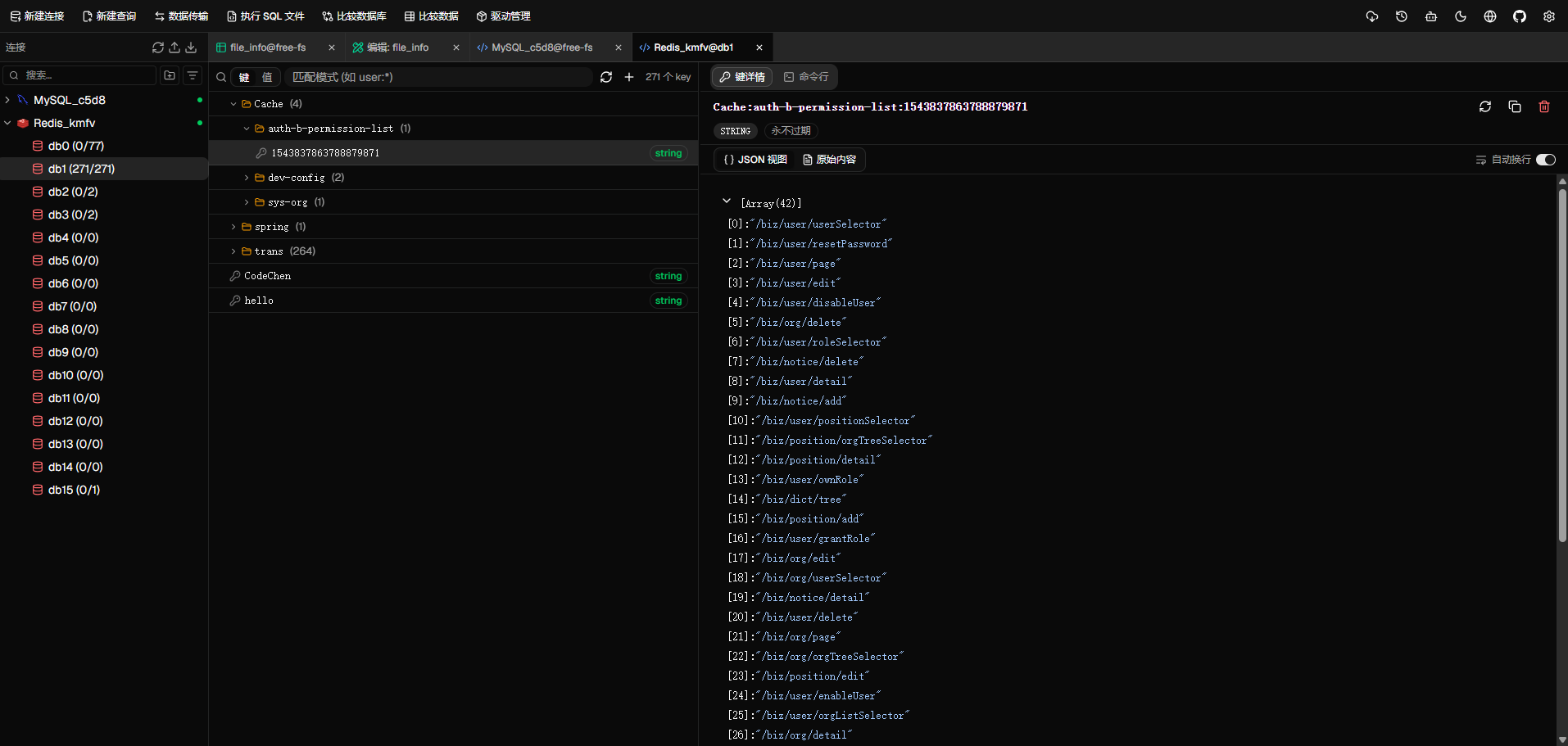This screenshot has height=746, width=1568.
Task: Add a new Redis key plus icon
Action: click(629, 77)
